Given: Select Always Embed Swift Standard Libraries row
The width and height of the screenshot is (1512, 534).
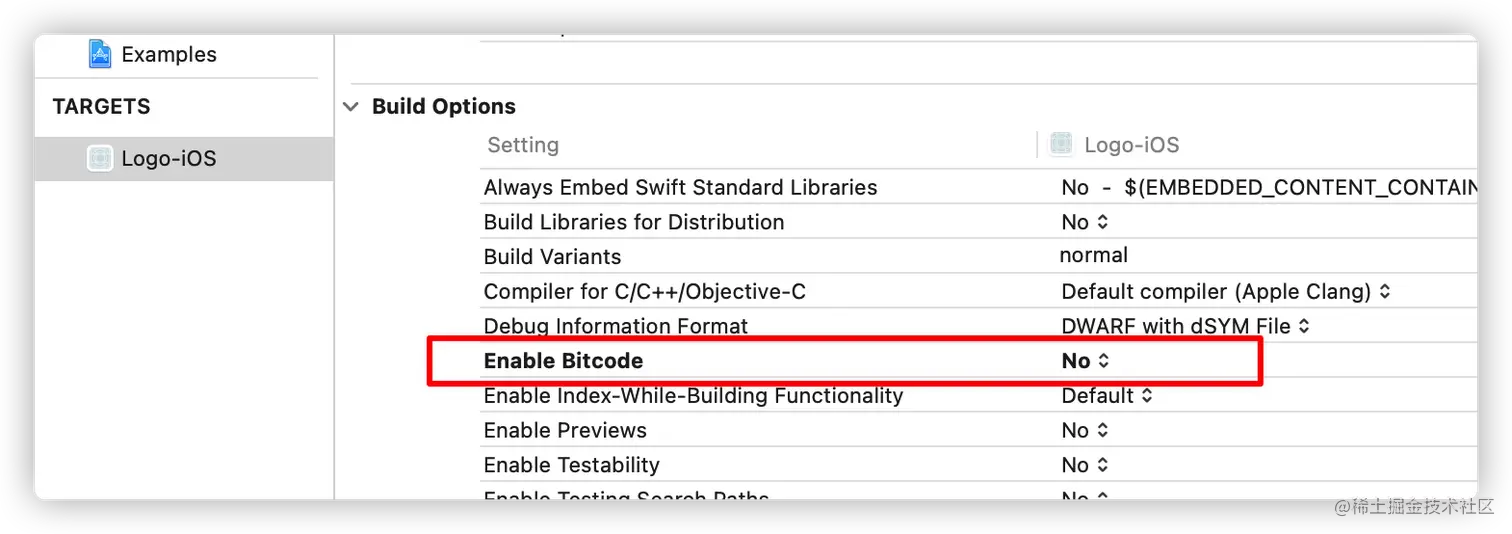Looking at the screenshot, I should tap(980, 187).
